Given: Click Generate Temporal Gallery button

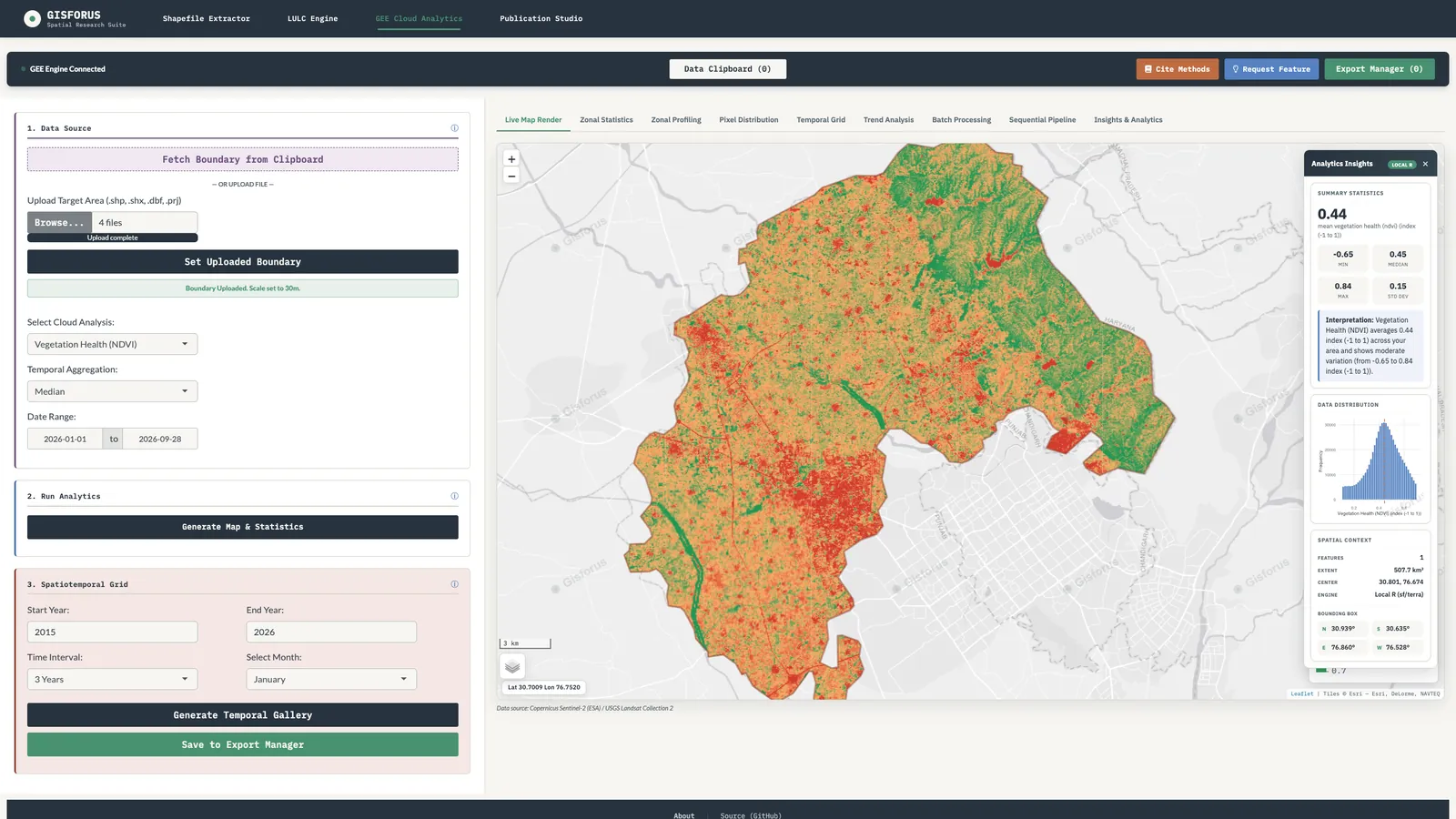Looking at the screenshot, I should 243,715.
